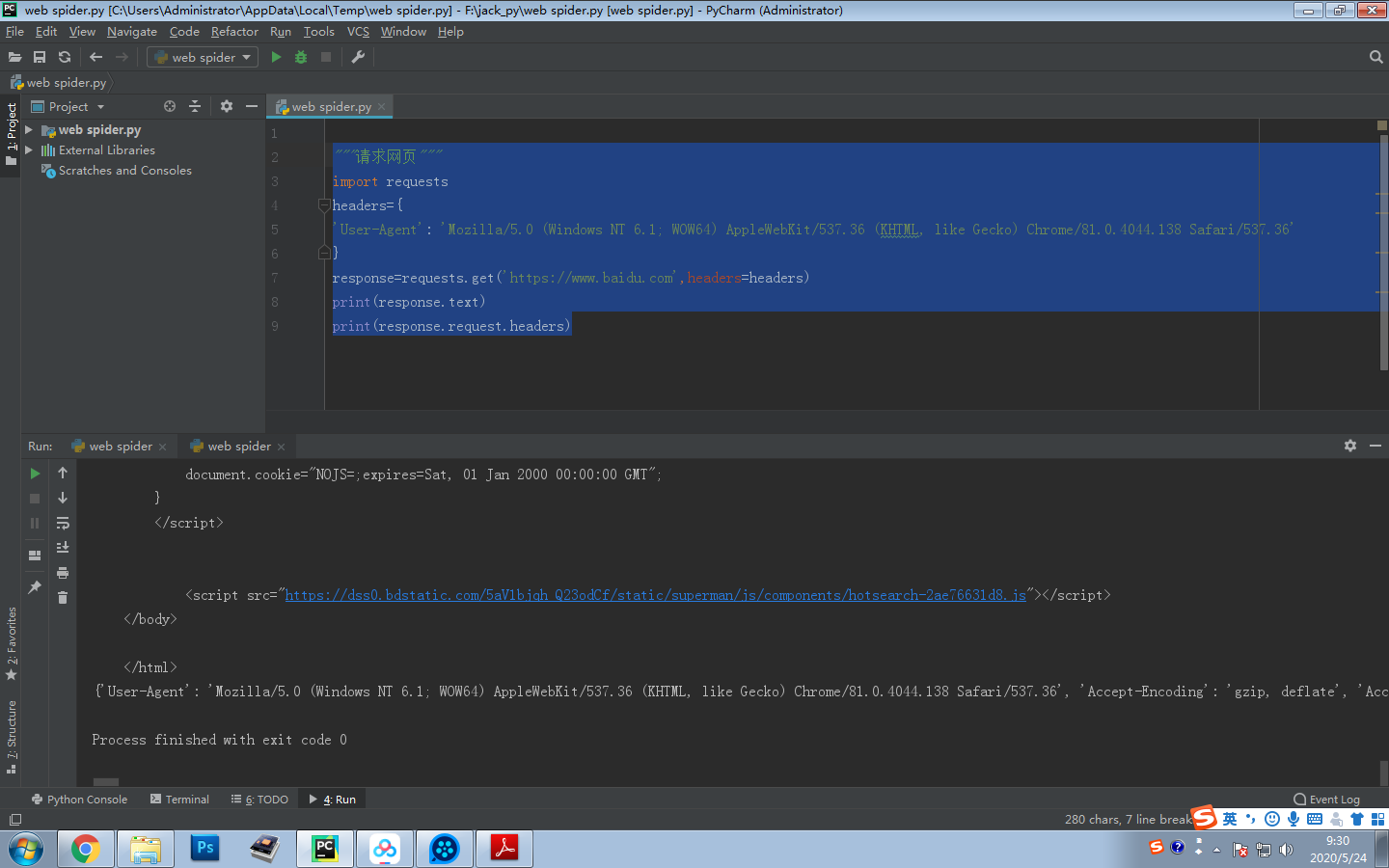
Task: Hide the Project panel with minus icon
Action: [x=252, y=106]
